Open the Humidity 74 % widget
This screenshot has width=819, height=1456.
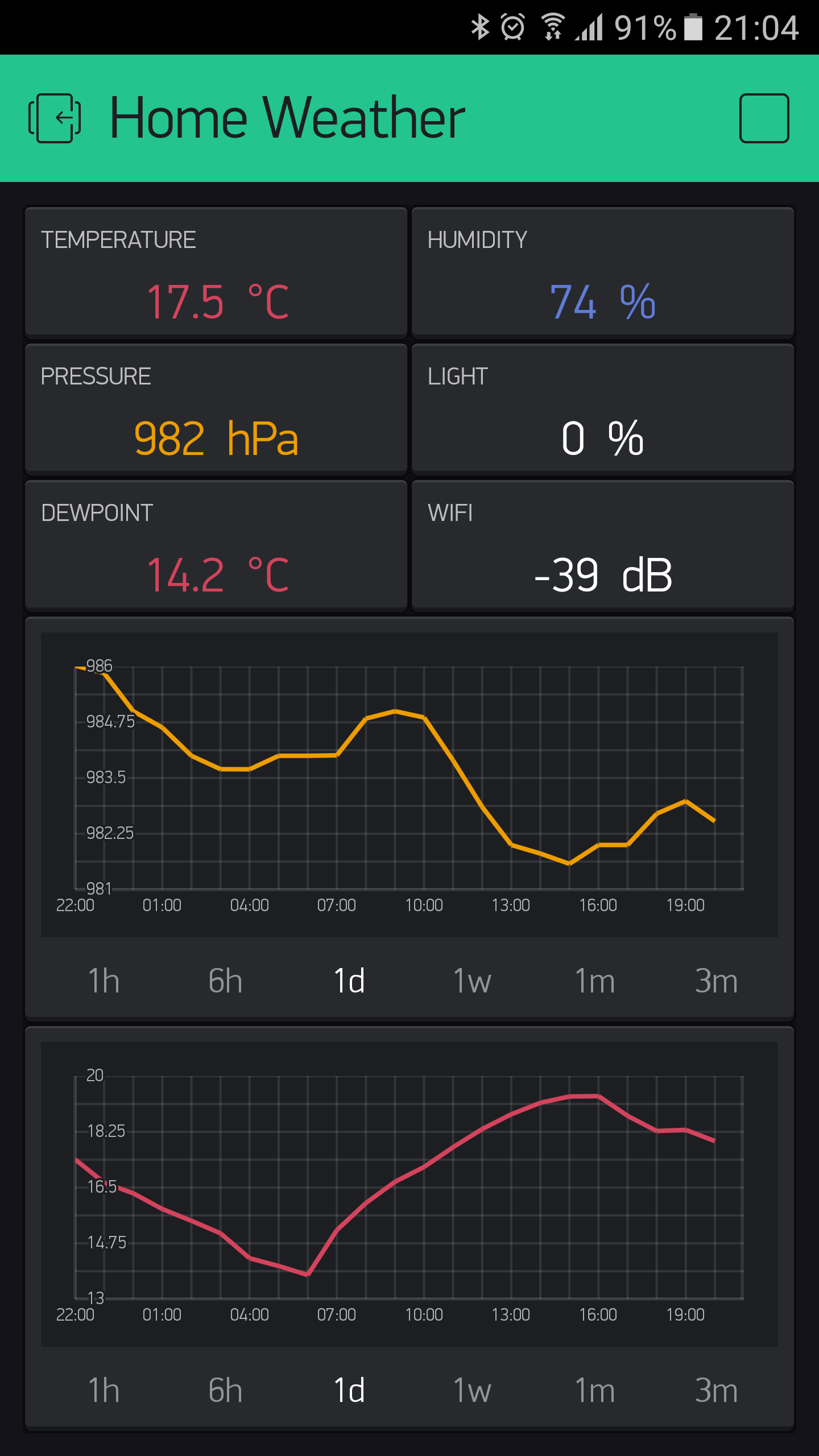[x=603, y=273]
